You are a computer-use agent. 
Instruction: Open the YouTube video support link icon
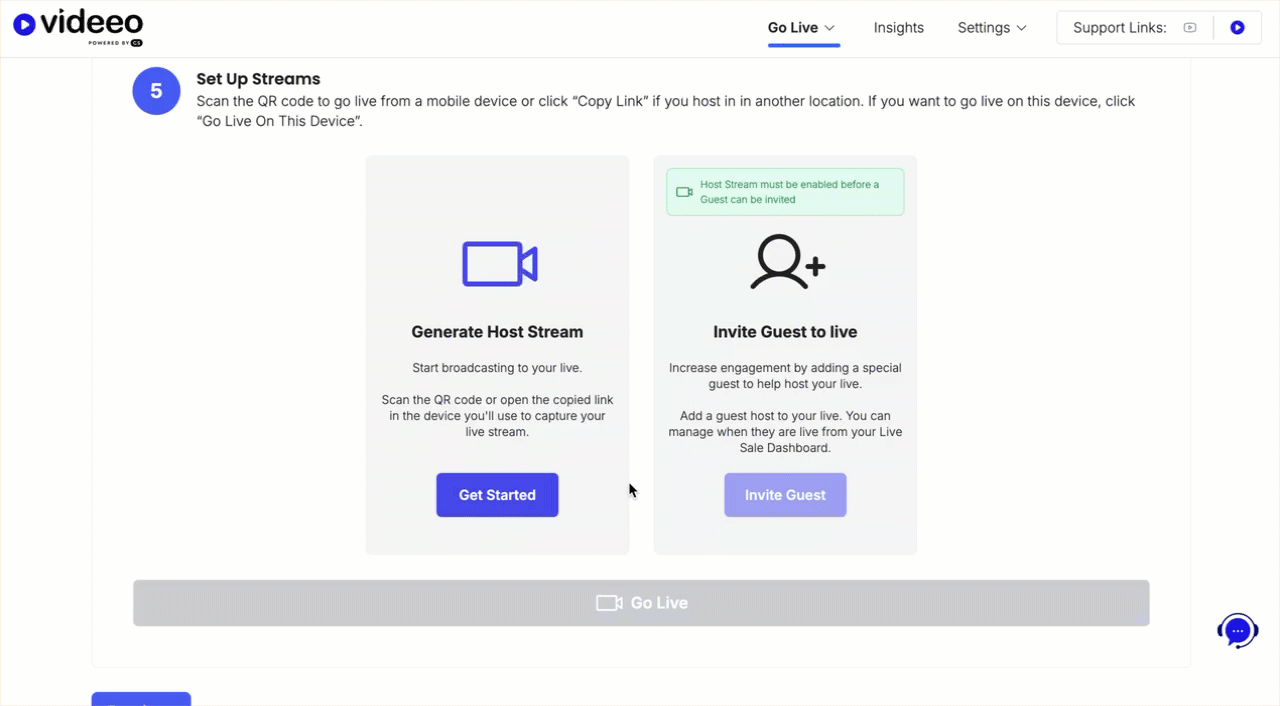point(1190,28)
